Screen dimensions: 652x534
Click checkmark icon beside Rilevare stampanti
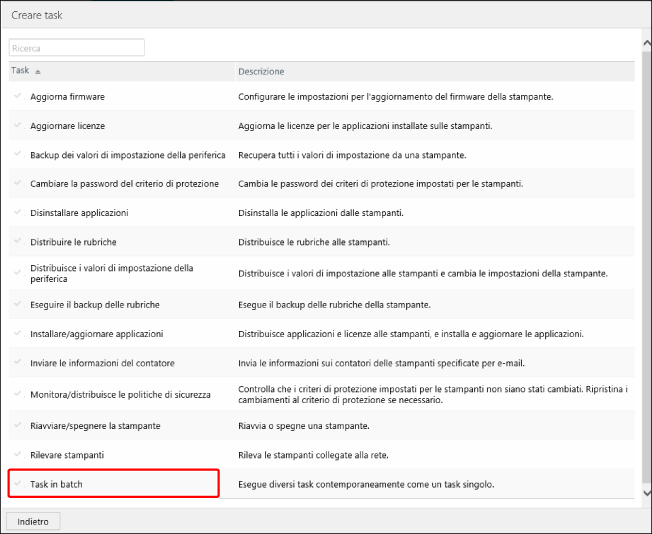(17, 455)
